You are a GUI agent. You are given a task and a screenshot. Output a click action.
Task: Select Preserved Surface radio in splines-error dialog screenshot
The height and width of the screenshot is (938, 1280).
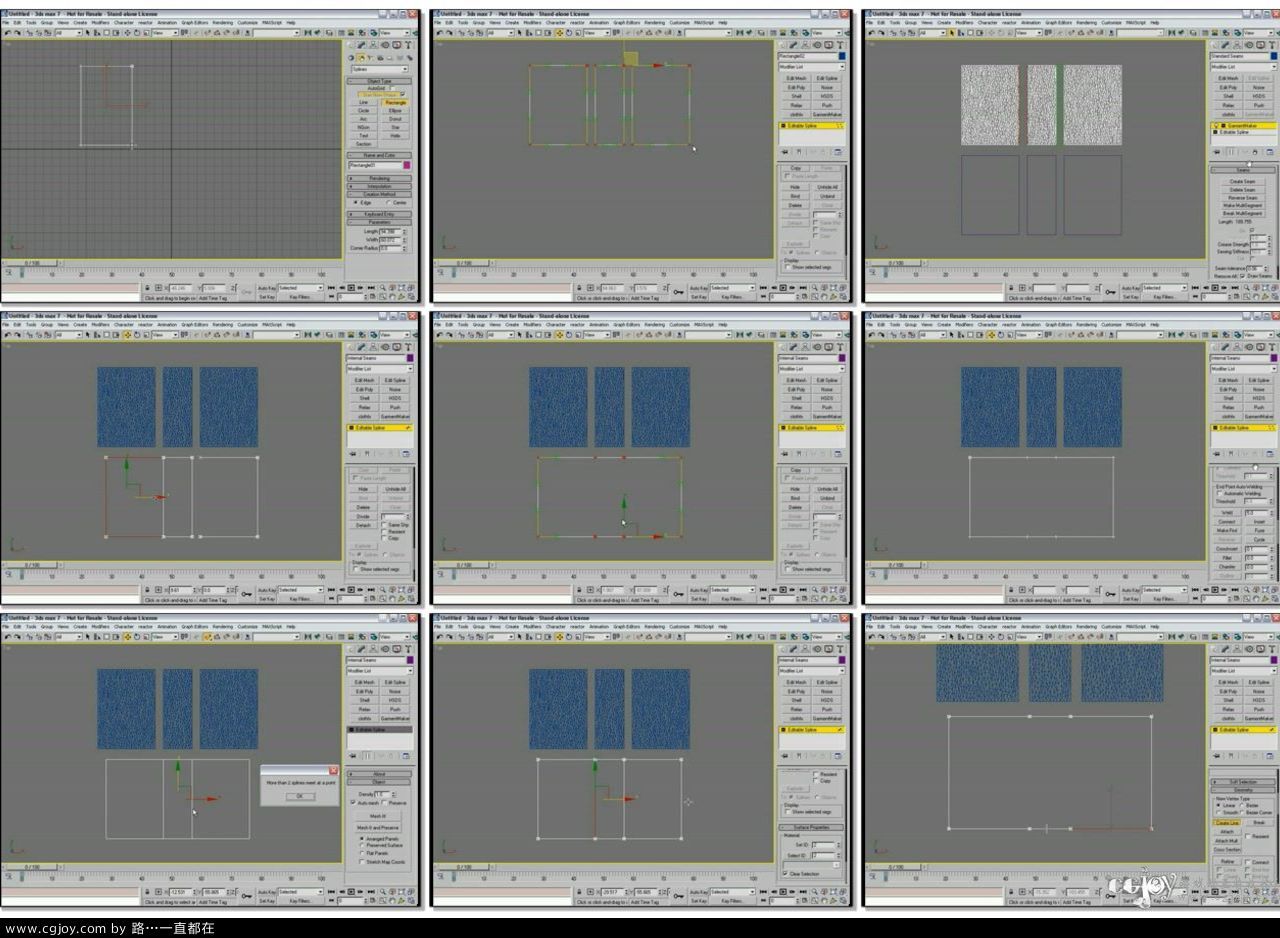point(362,845)
